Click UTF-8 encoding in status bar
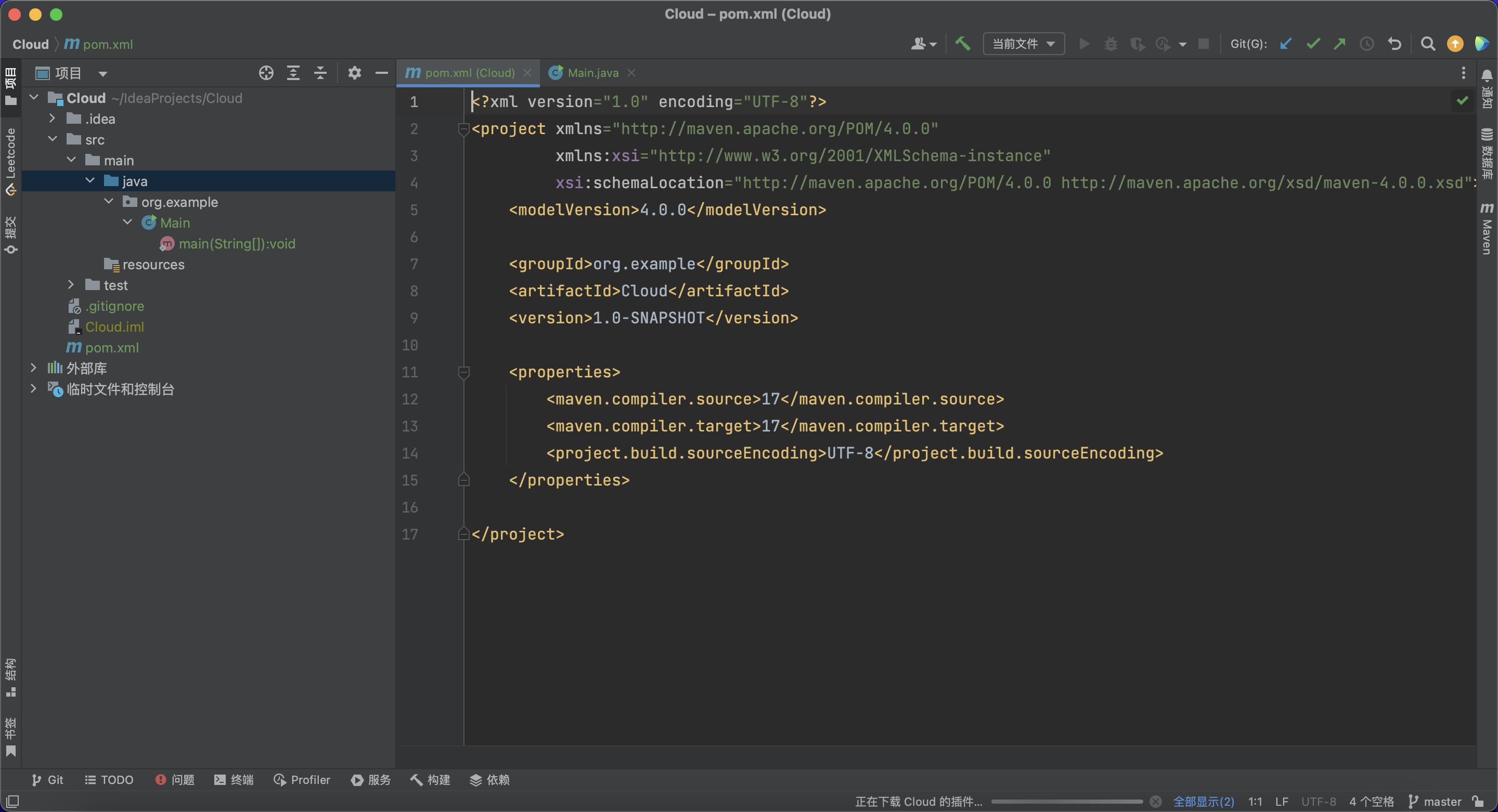 pyautogui.click(x=1319, y=802)
